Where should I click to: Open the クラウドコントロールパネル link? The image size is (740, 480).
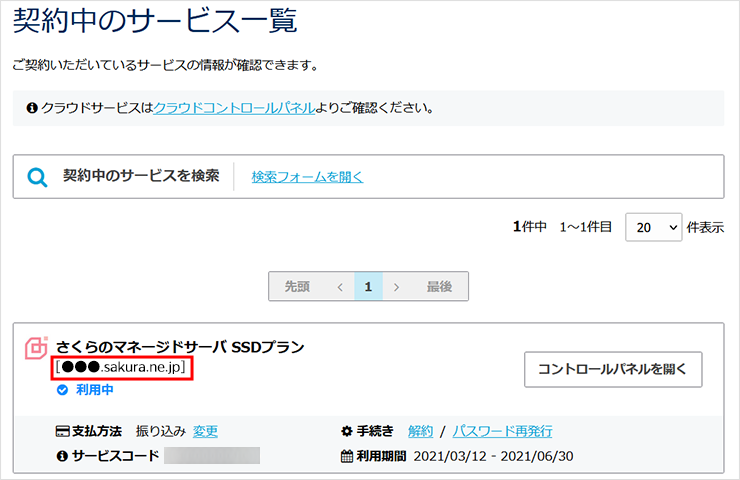pos(234,108)
